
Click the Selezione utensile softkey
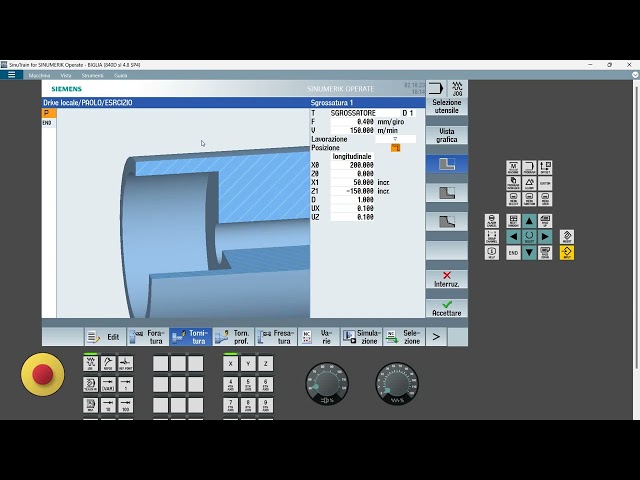pyautogui.click(x=447, y=106)
